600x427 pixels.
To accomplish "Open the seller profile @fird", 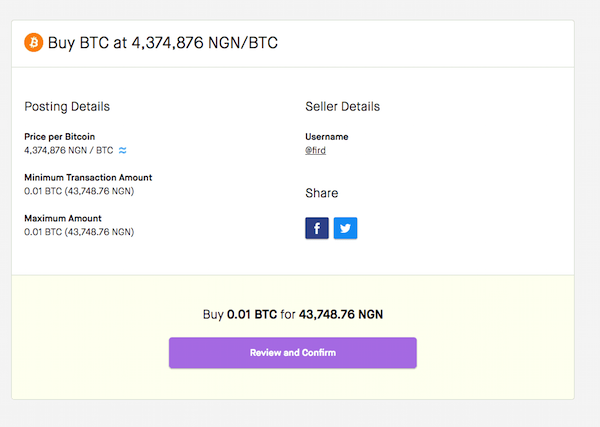I will 315,150.
